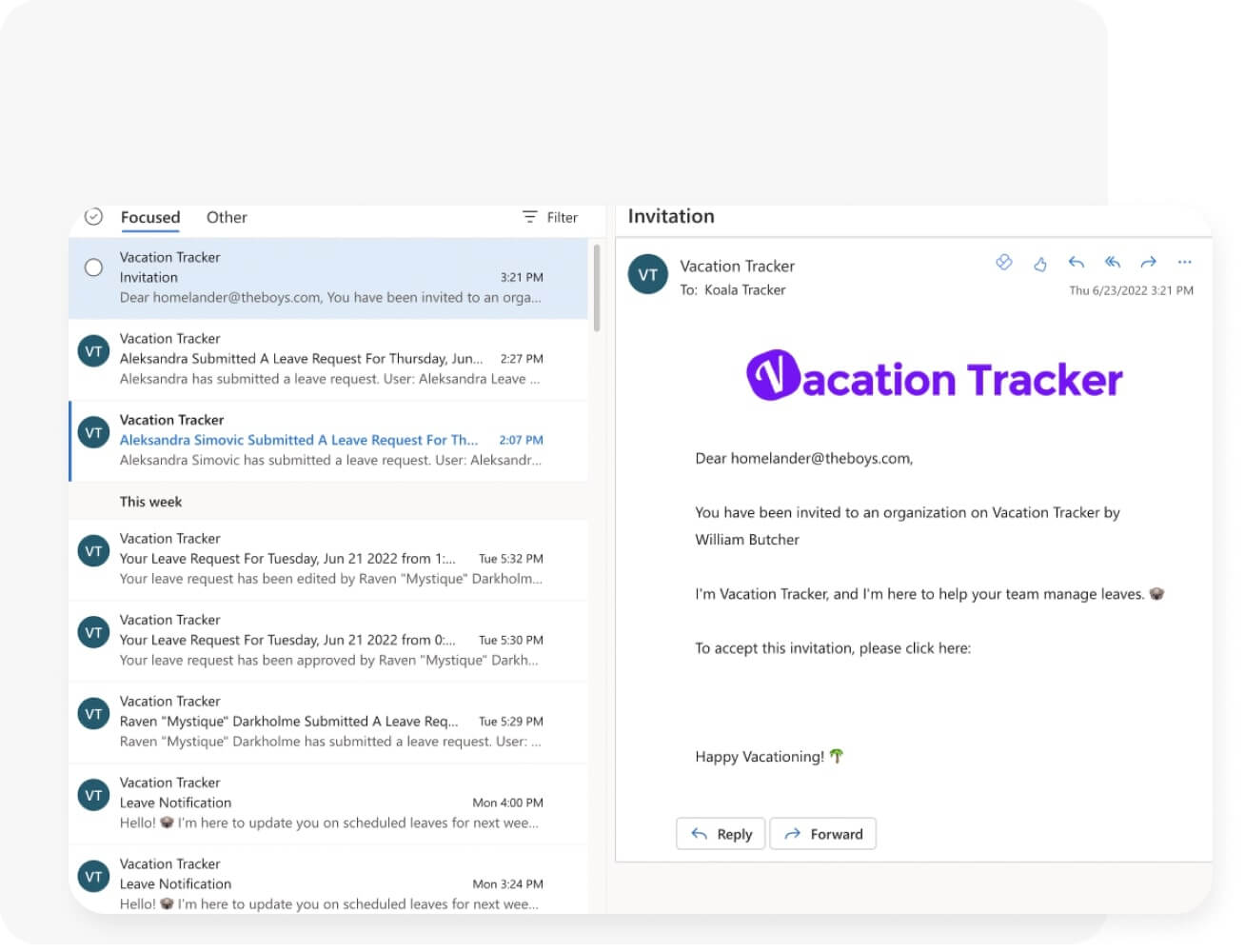This screenshot has width=1245, height=952.
Task: Click the Vacation Tracker sender name in reading pane
Action: tap(737, 267)
